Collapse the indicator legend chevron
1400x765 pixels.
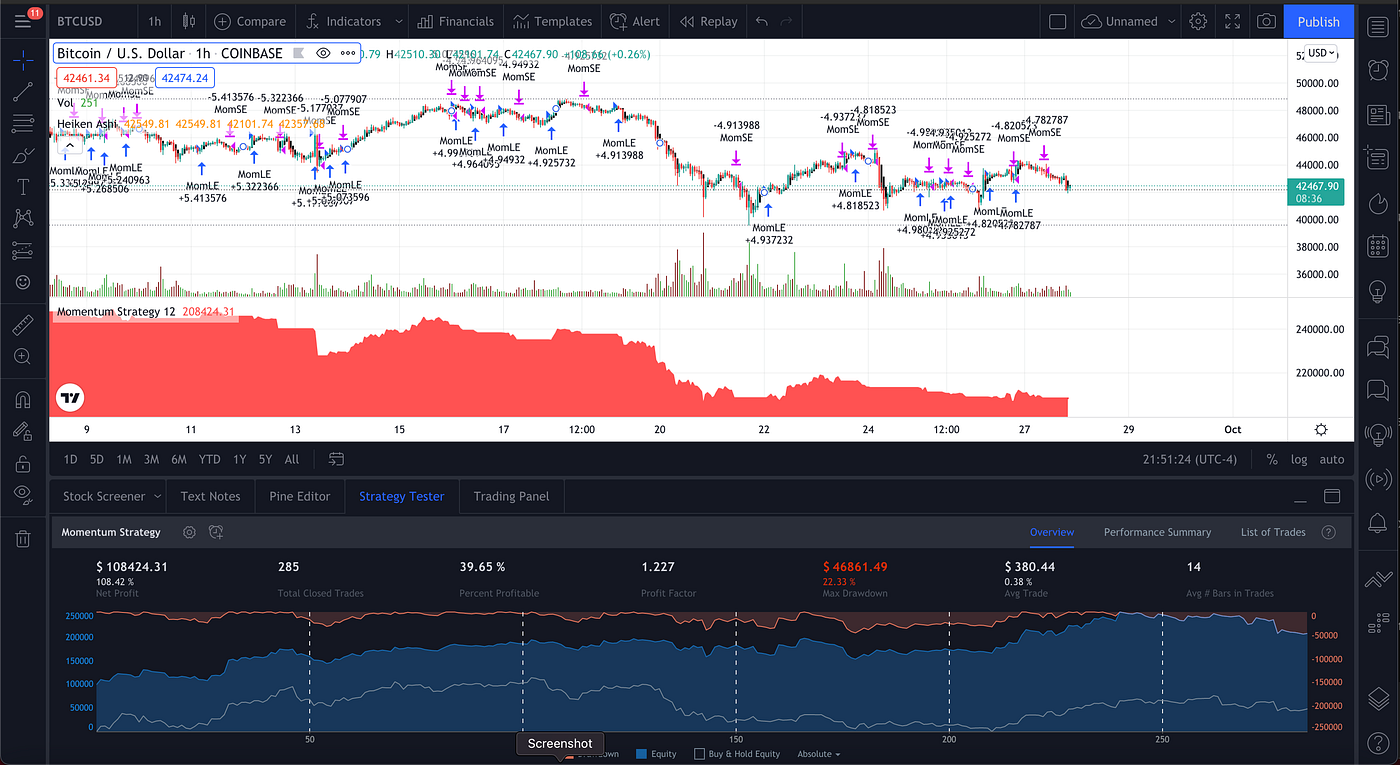point(68,145)
